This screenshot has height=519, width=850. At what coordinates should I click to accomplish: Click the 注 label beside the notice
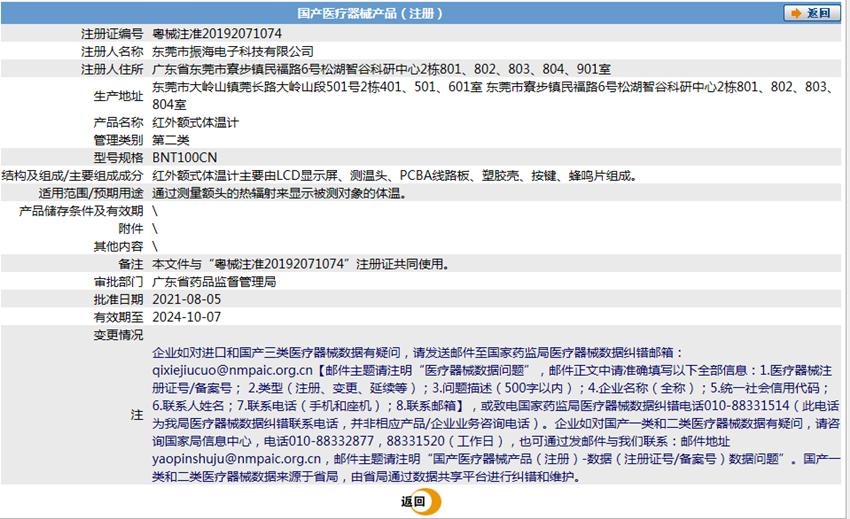point(137,415)
